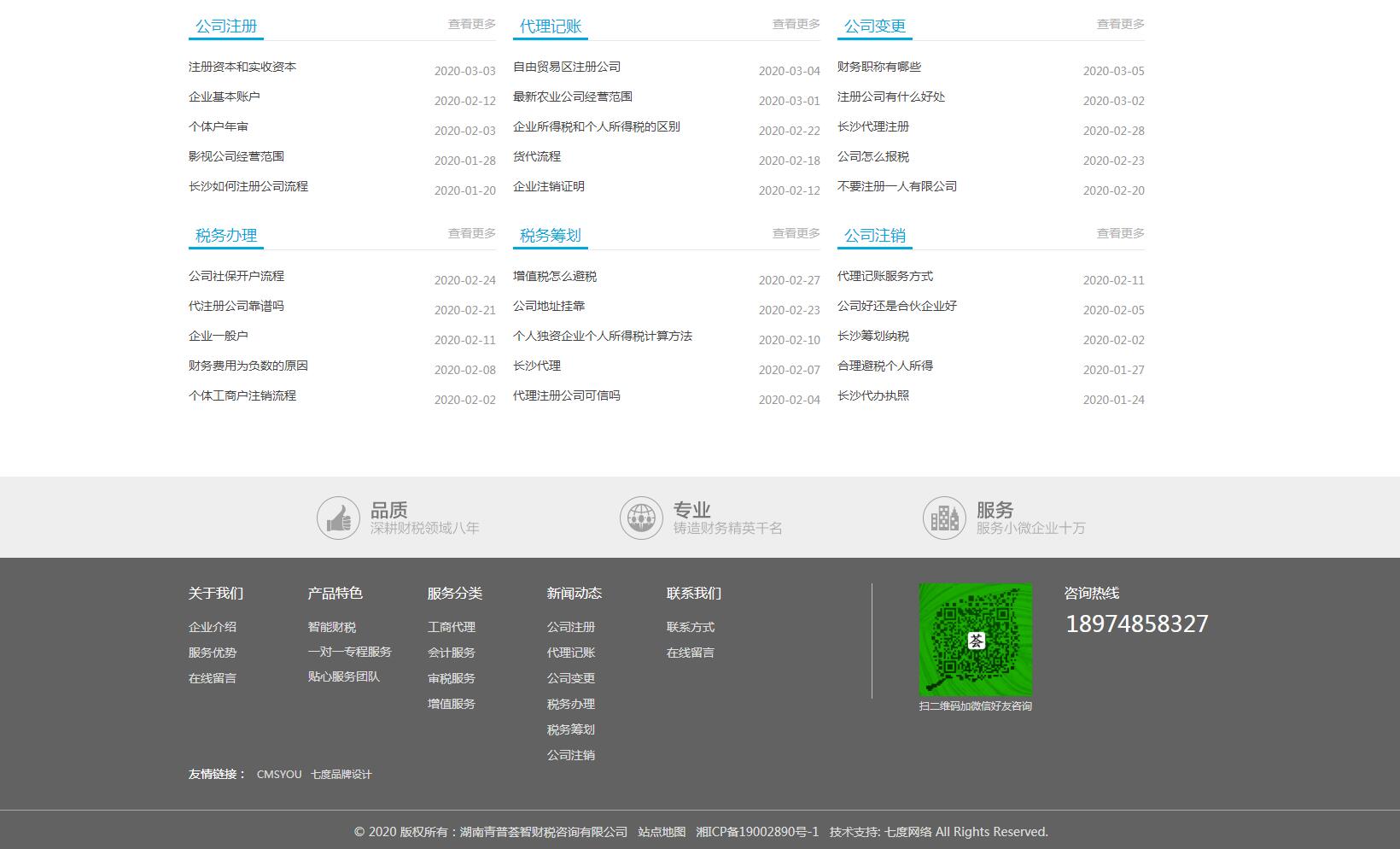Open article 企业注销证明

pos(549,186)
